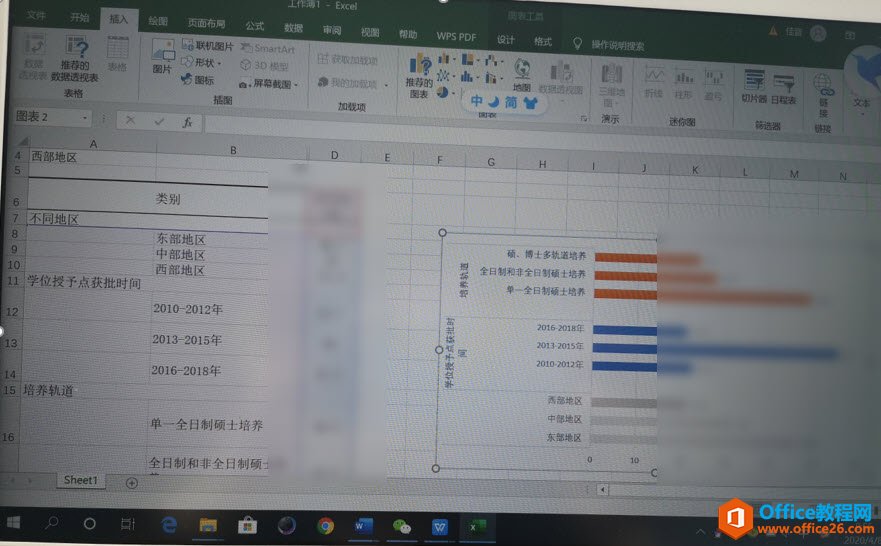Insert a 盈亏 sparkline
Viewport: 881px width, 546px height.
(x=714, y=85)
